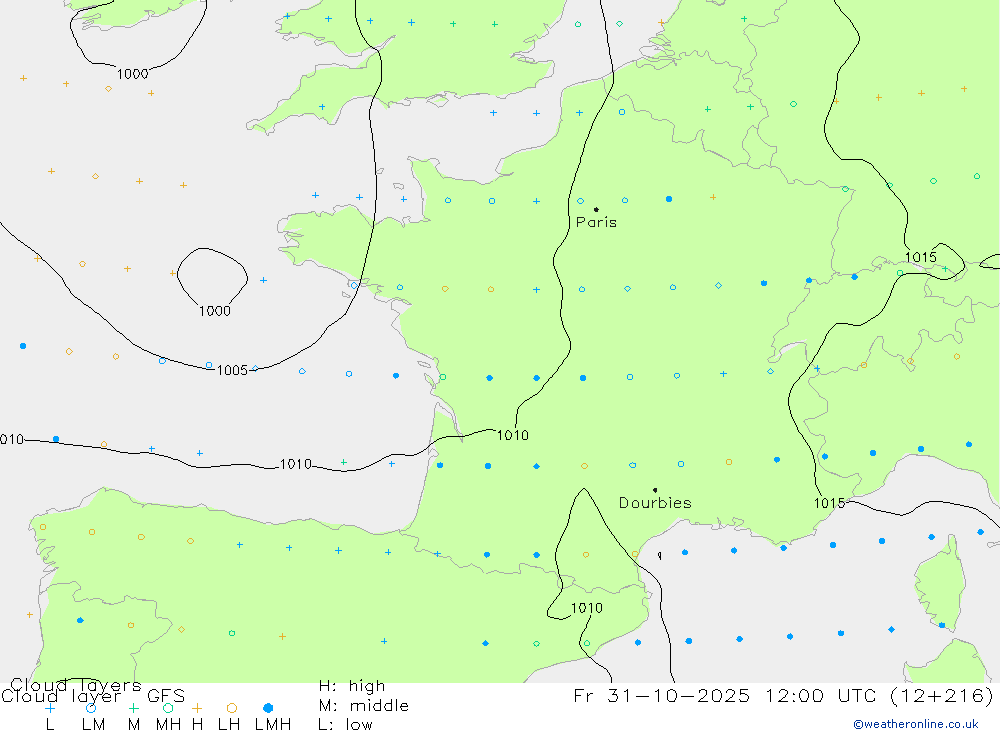Click the '1010' isobar label over the Bay of Biscay
Image resolution: width=1000 pixels, height=733 pixels.
point(296,464)
